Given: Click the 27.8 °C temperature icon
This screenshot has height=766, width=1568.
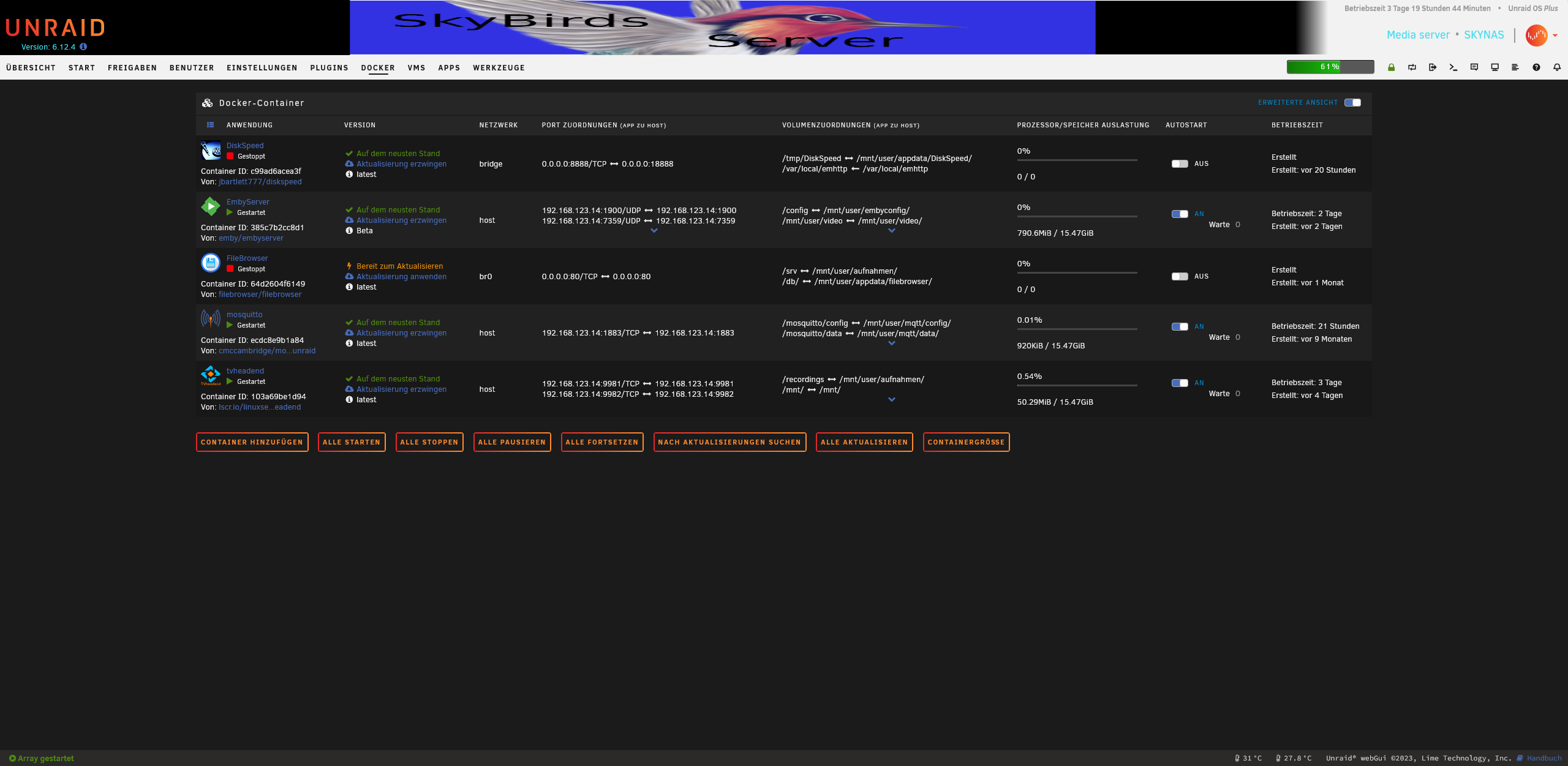Looking at the screenshot, I should [1278, 758].
